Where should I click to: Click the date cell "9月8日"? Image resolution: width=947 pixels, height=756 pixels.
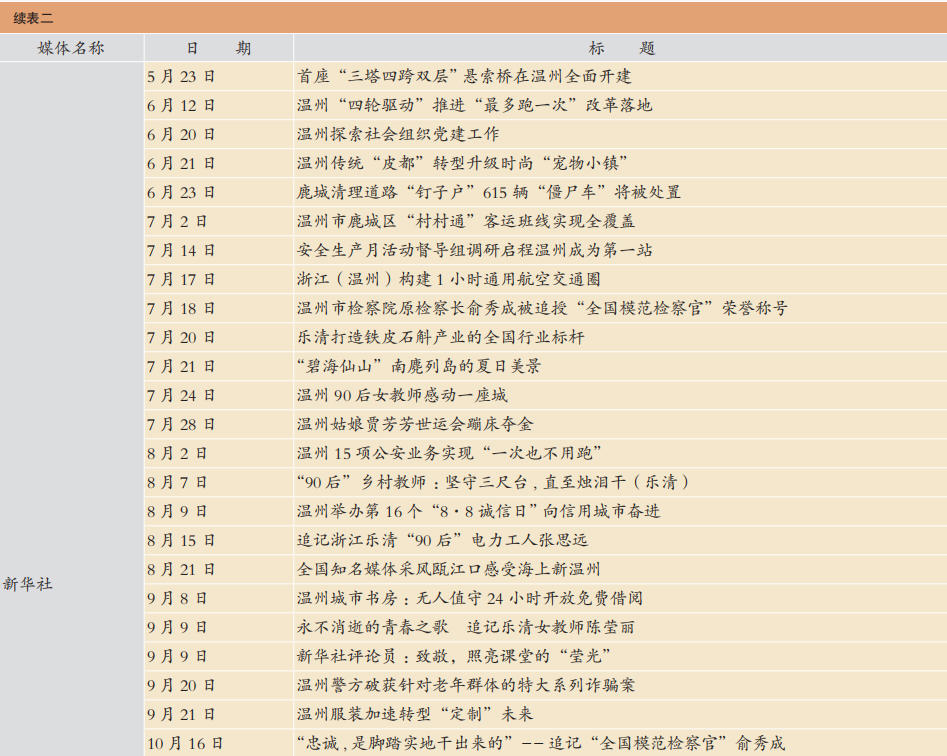tap(177, 598)
